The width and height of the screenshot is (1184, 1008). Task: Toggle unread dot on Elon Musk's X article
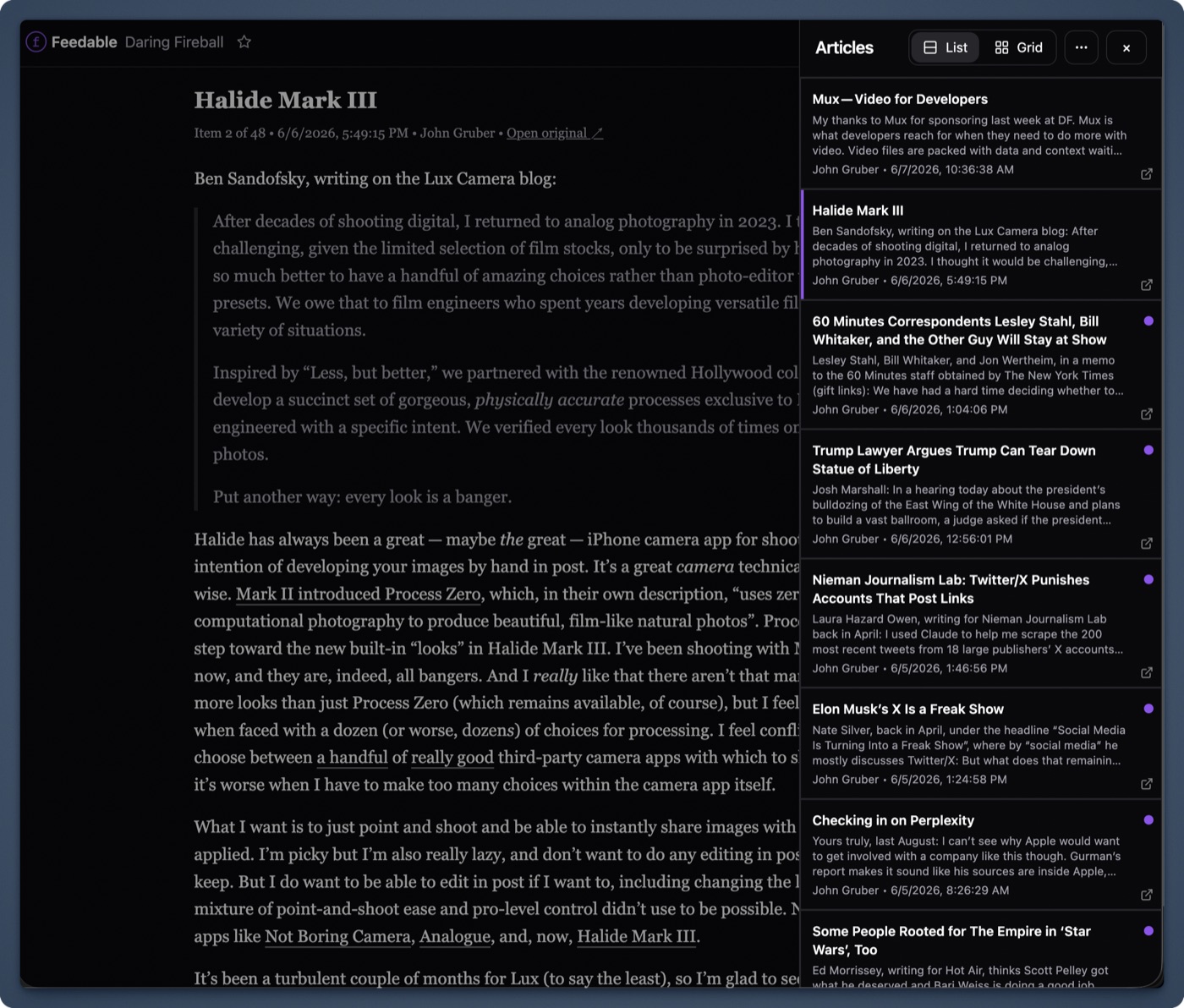click(x=1148, y=709)
